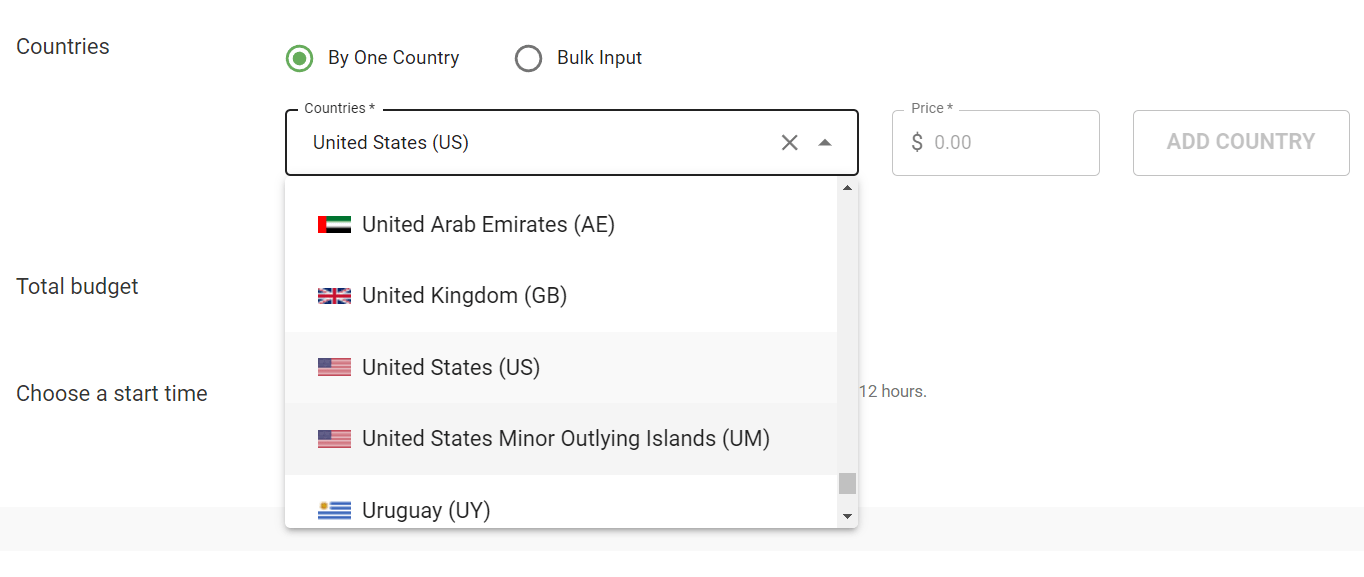Click the United Kingdom flag icon
Screen dimensions: 1364x577
pyautogui.click(x=334, y=295)
